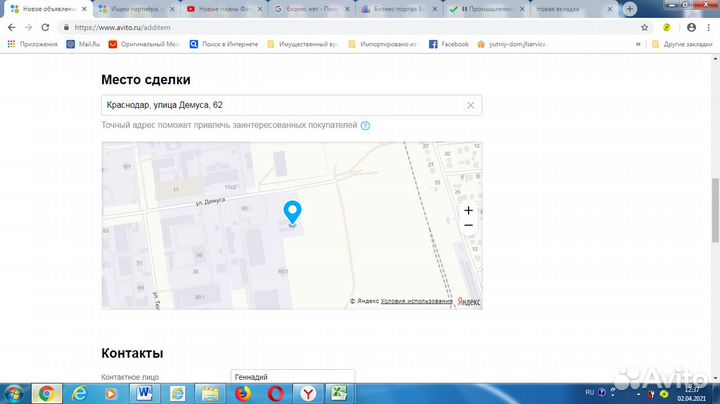Open a new tab with plus button
This screenshot has height=404, width=720.
[630, 9]
